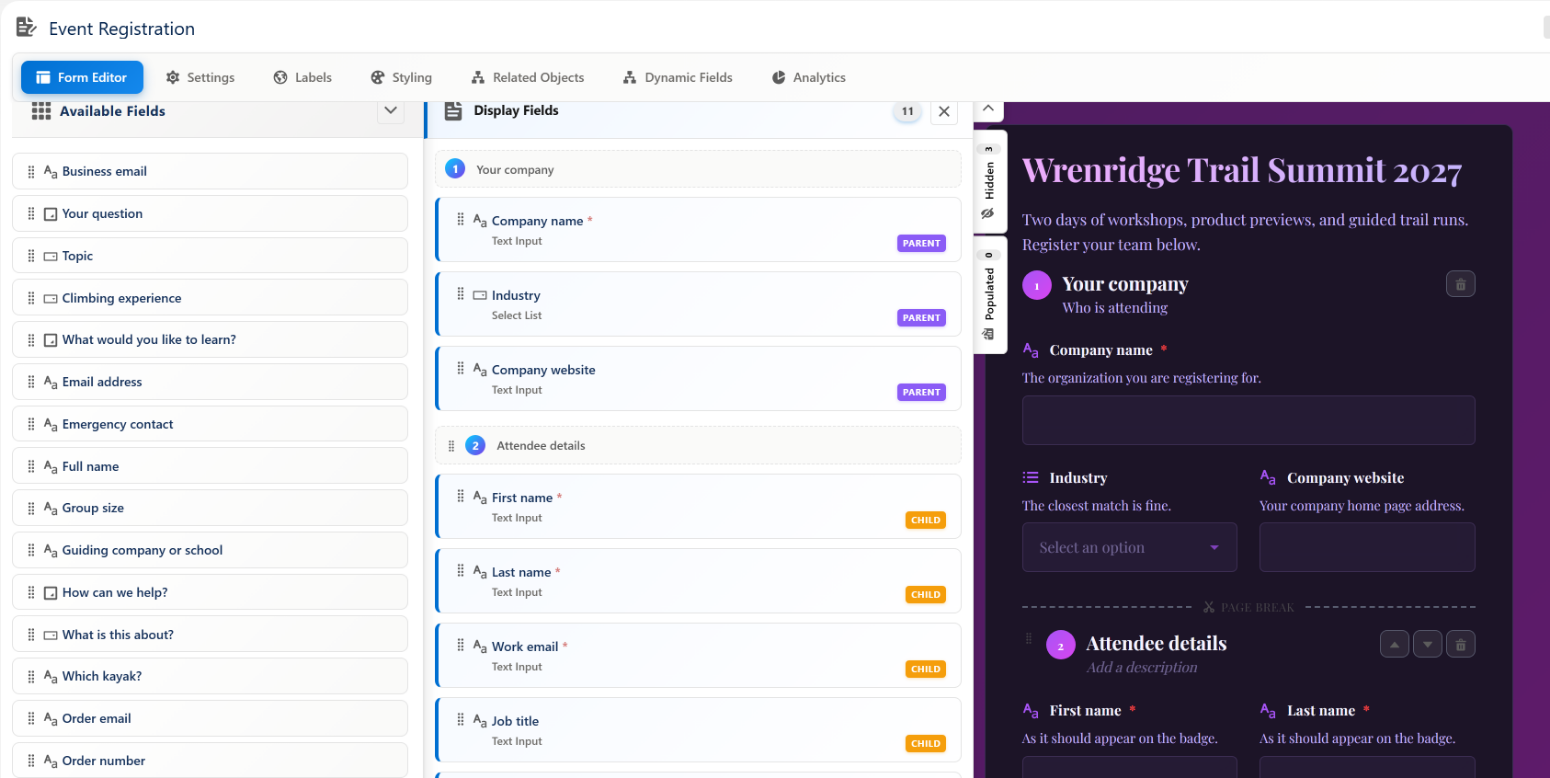Select the Order number available field
Viewport: 1550px width, 778px height.
[210, 760]
